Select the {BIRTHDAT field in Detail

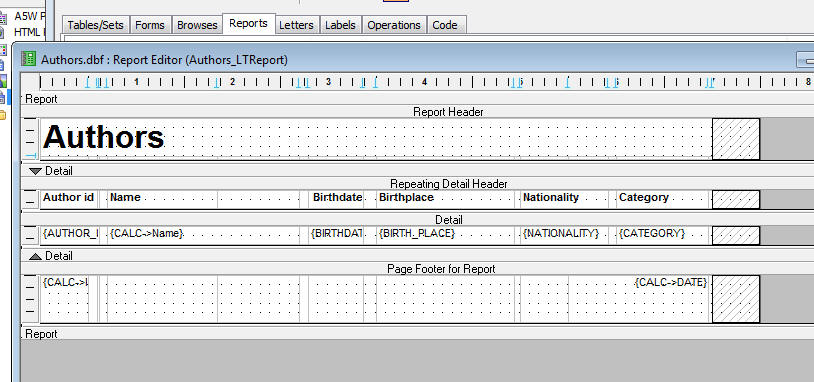pyautogui.click(x=336, y=234)
